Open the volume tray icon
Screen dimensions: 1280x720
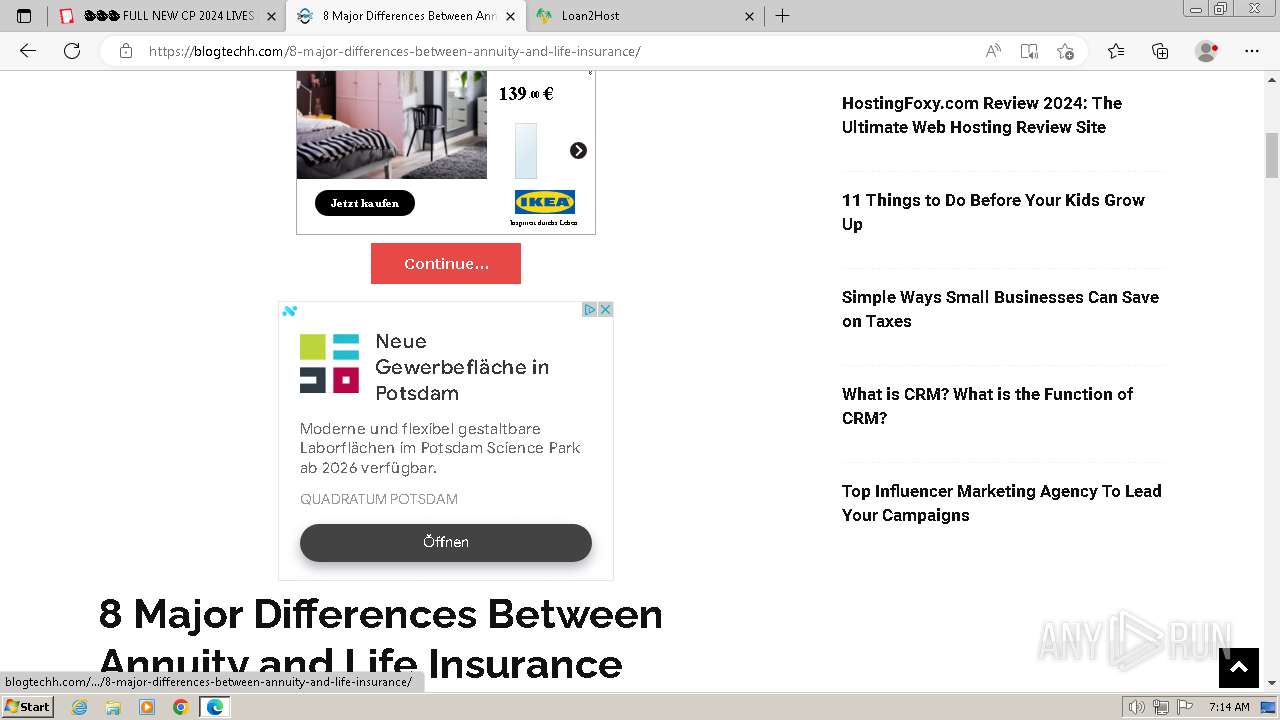pos(1137,707)
